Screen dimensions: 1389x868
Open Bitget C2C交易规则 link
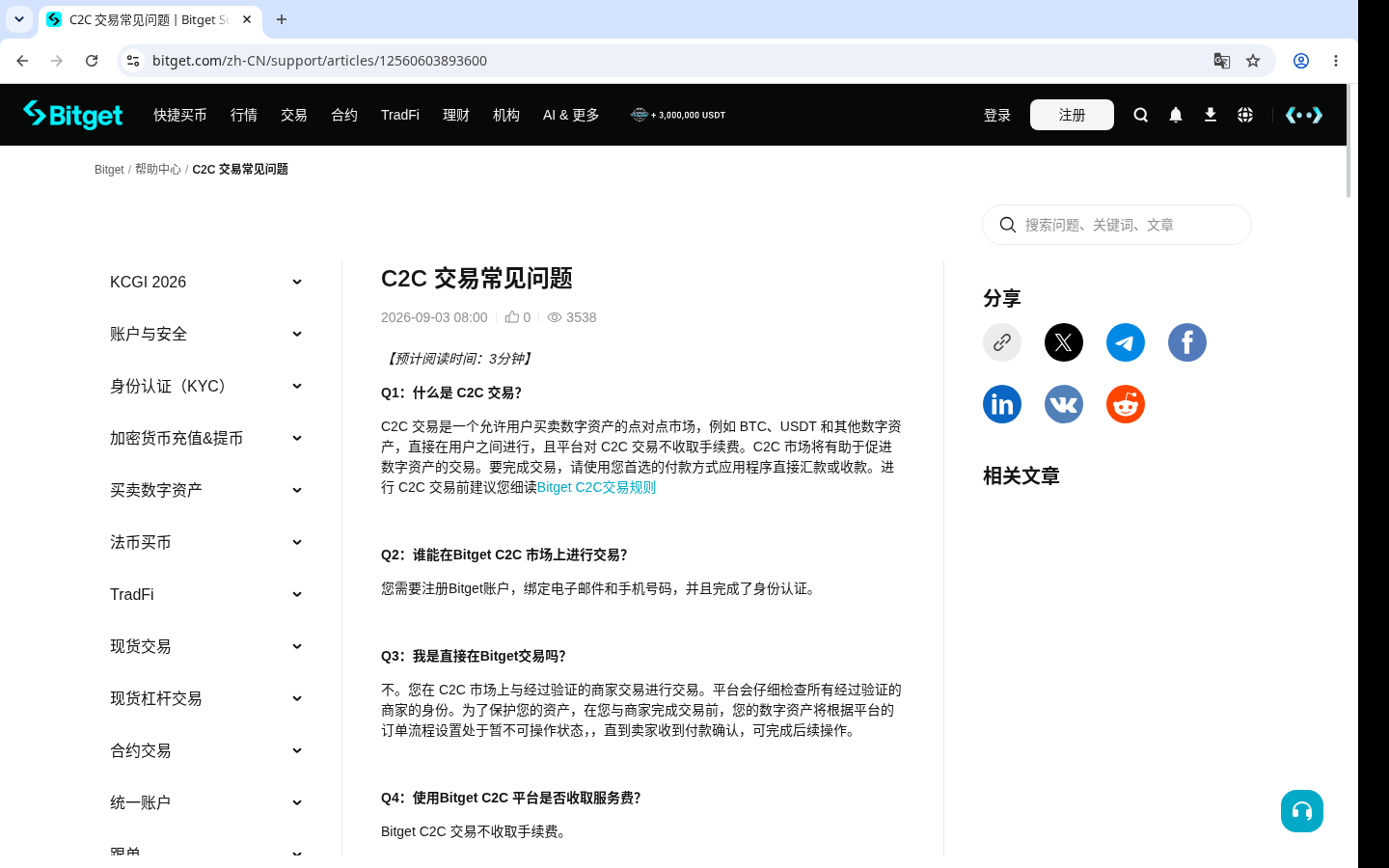tap(596, 487)
